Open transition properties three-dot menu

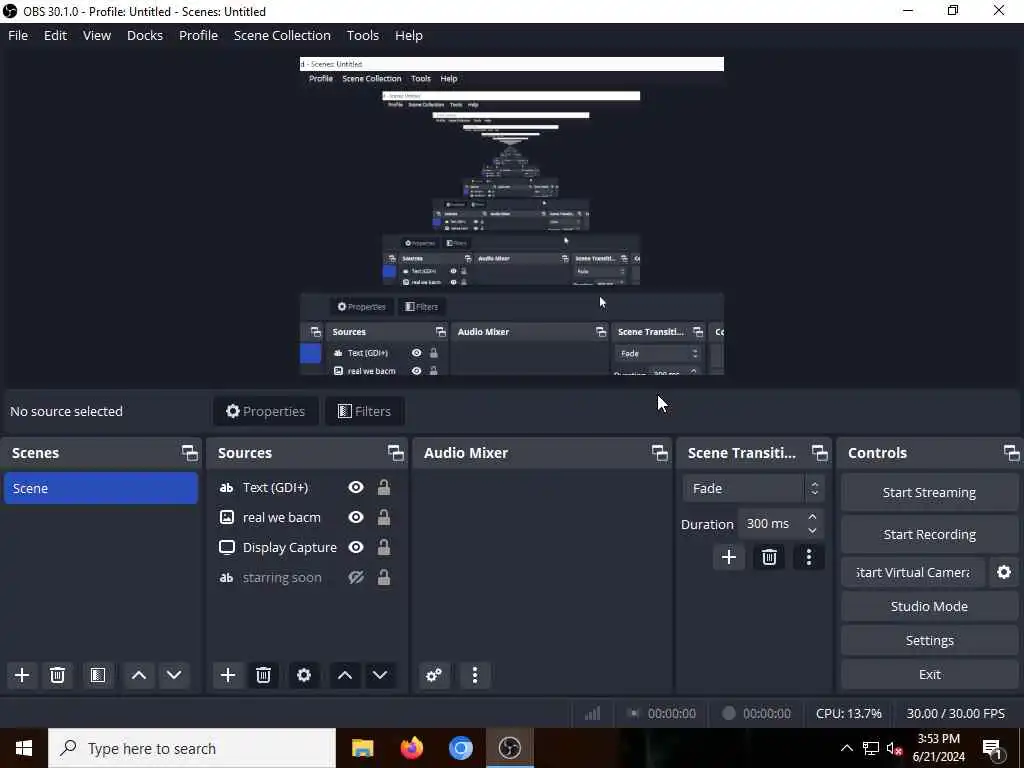pyautogui.click(x=809, y=557)
